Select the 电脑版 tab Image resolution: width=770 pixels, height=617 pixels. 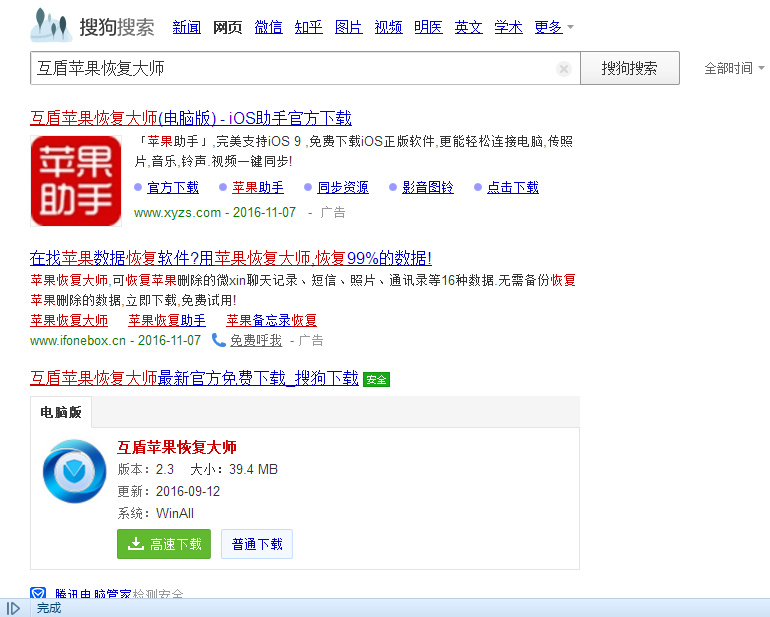(x=61, y=412)
